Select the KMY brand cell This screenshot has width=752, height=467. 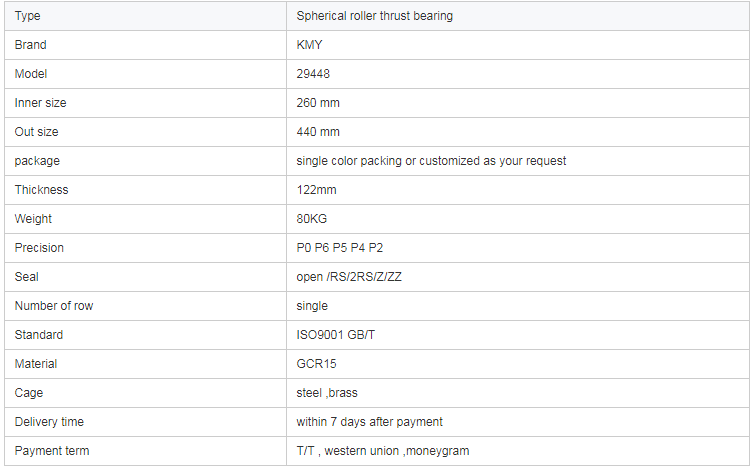point(309,45)
